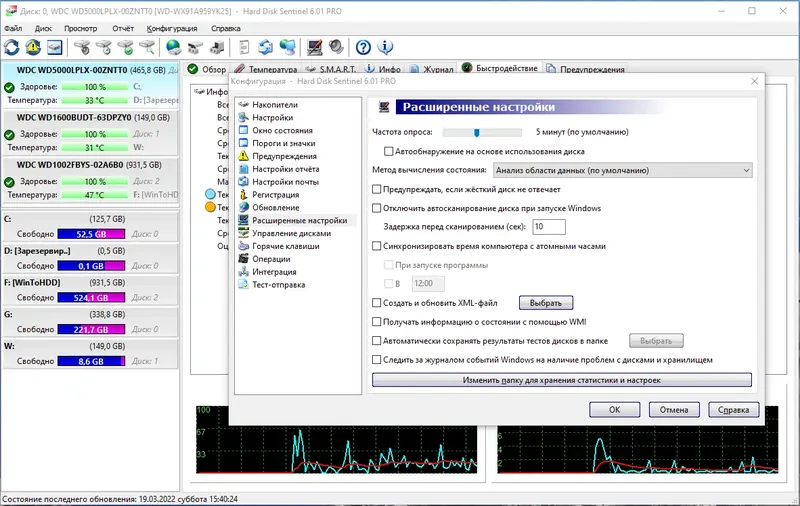Click the disk icon with the magnifying glass

point(147,47)
